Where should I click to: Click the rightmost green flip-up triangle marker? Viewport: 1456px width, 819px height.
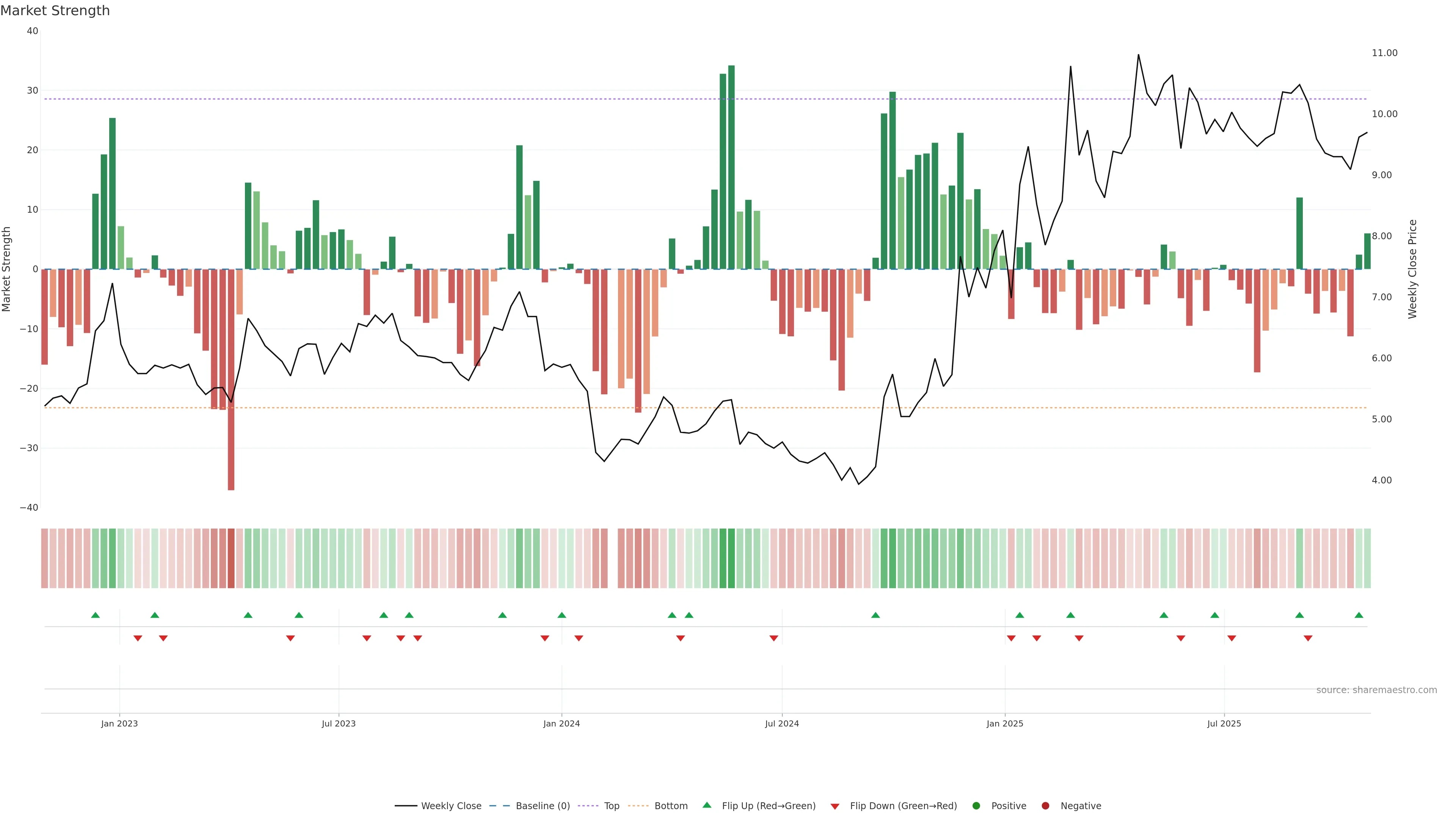pyautogui.click(x=1359, y=615)
